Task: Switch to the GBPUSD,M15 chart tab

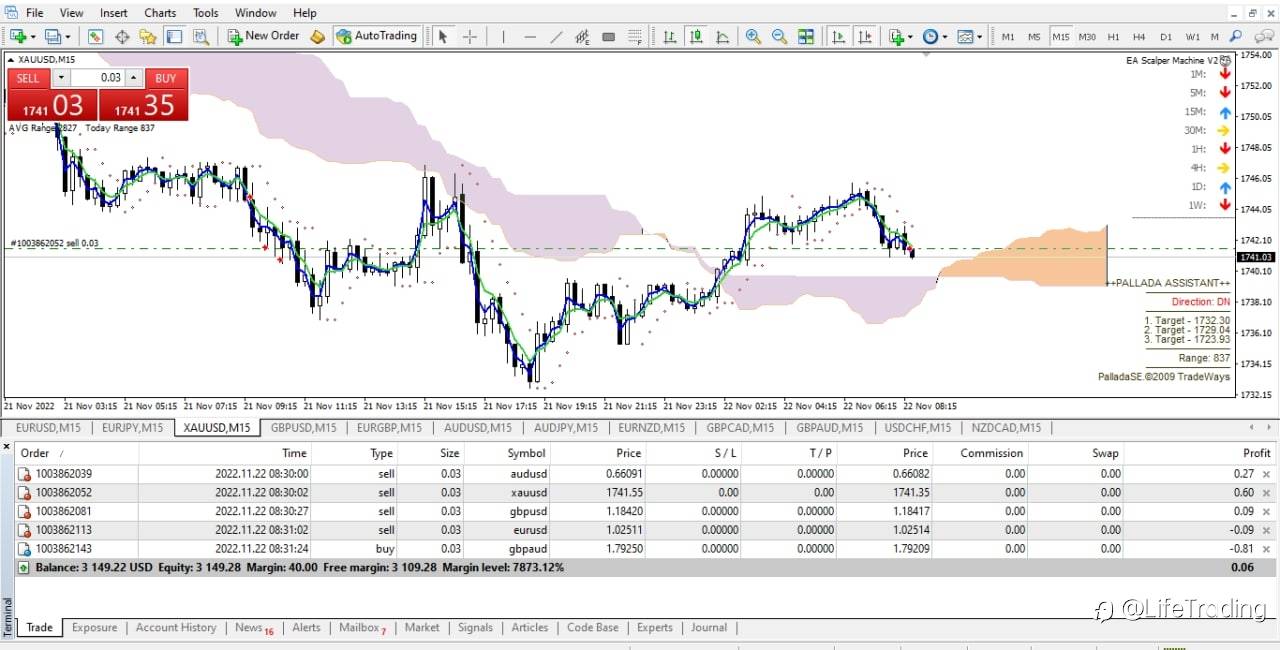Action: [303, 428]
